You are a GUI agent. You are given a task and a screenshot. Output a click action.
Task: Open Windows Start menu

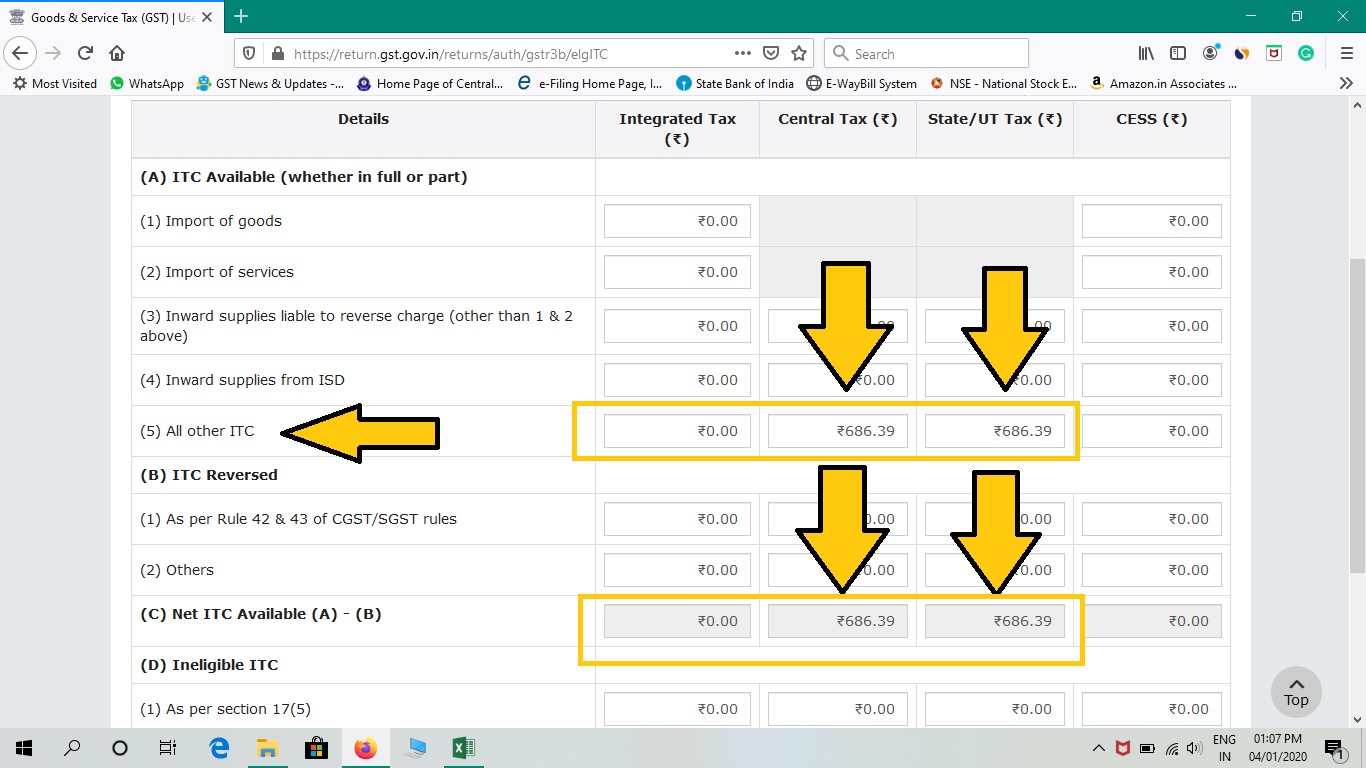[x=22, y=747]
